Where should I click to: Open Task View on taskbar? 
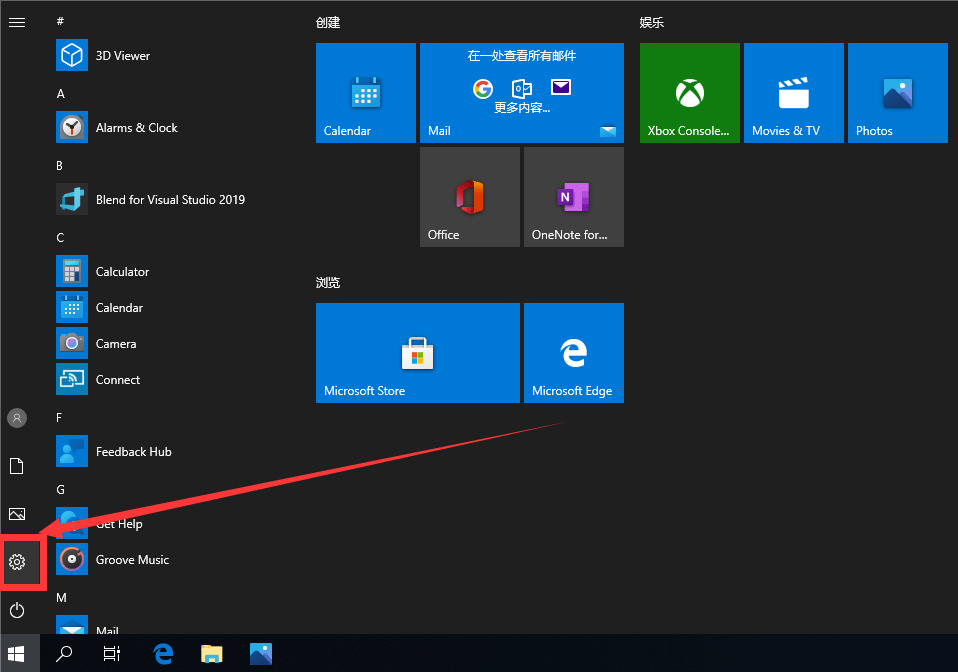point(112,654)
